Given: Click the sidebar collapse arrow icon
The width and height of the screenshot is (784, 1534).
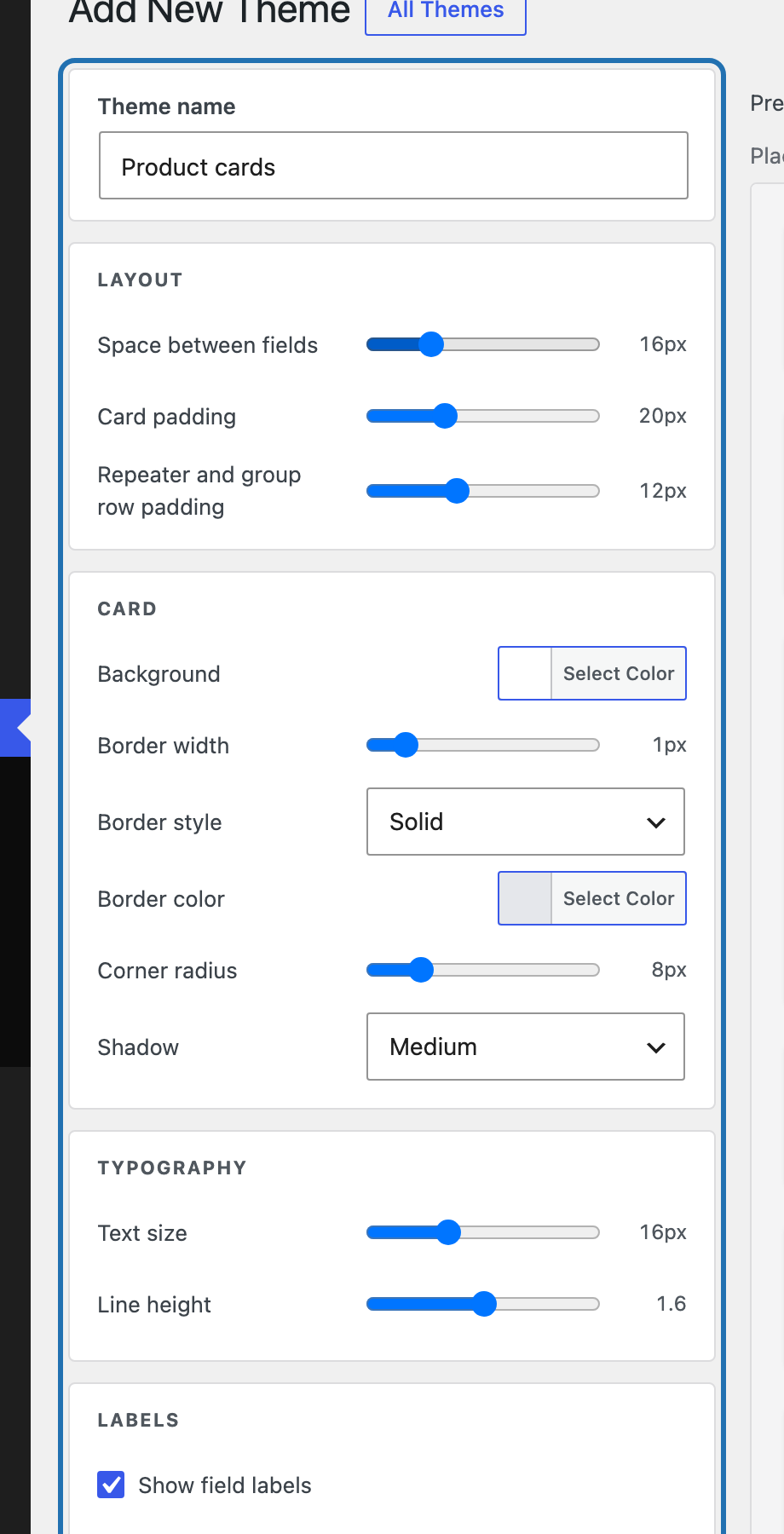Looking at the screenshot, I should [x=22, y=728].
